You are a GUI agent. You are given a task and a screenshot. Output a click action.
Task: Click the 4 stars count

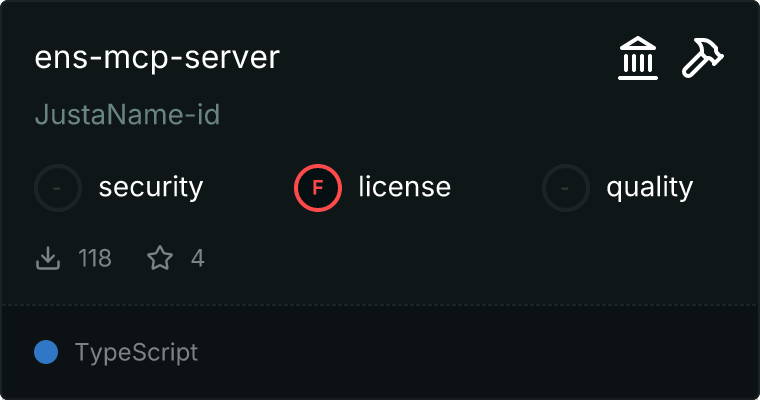[x=197, y=259]
